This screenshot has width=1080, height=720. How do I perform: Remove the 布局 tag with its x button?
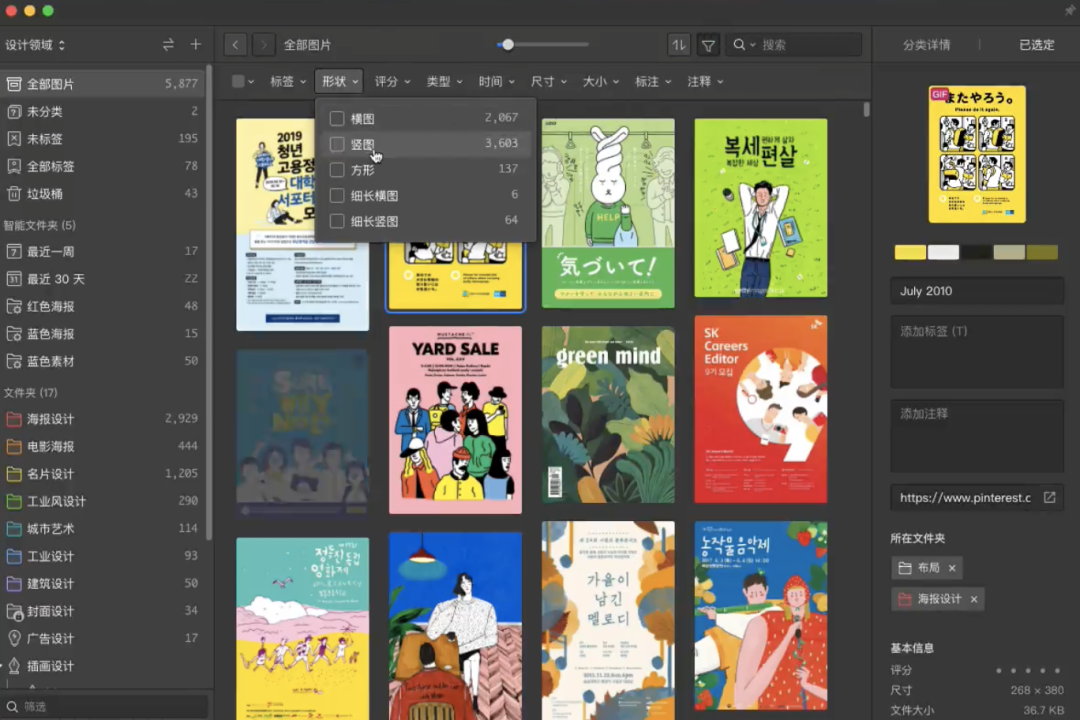(951, 567)
